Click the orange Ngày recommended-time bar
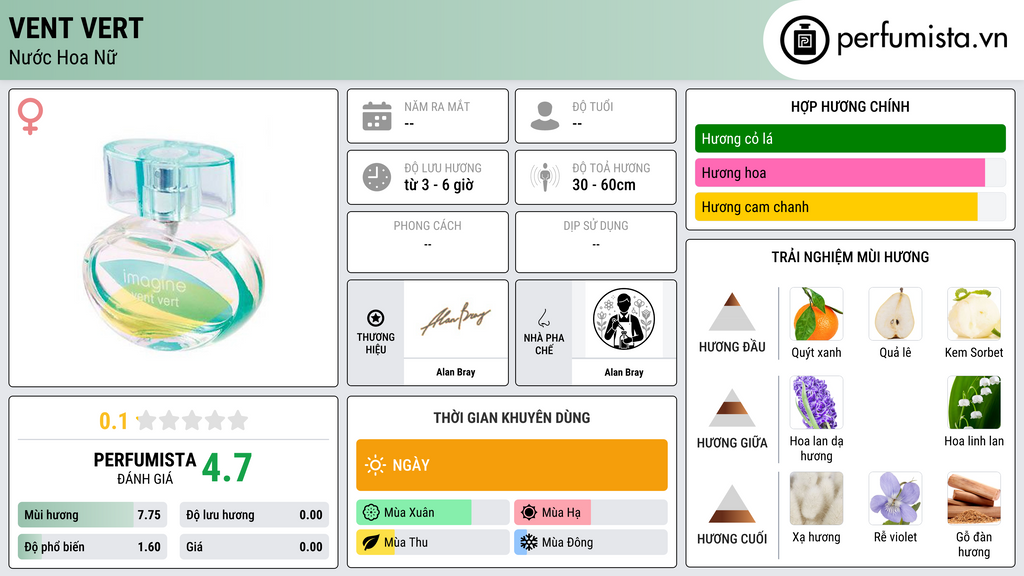 (x=511, y=465)
